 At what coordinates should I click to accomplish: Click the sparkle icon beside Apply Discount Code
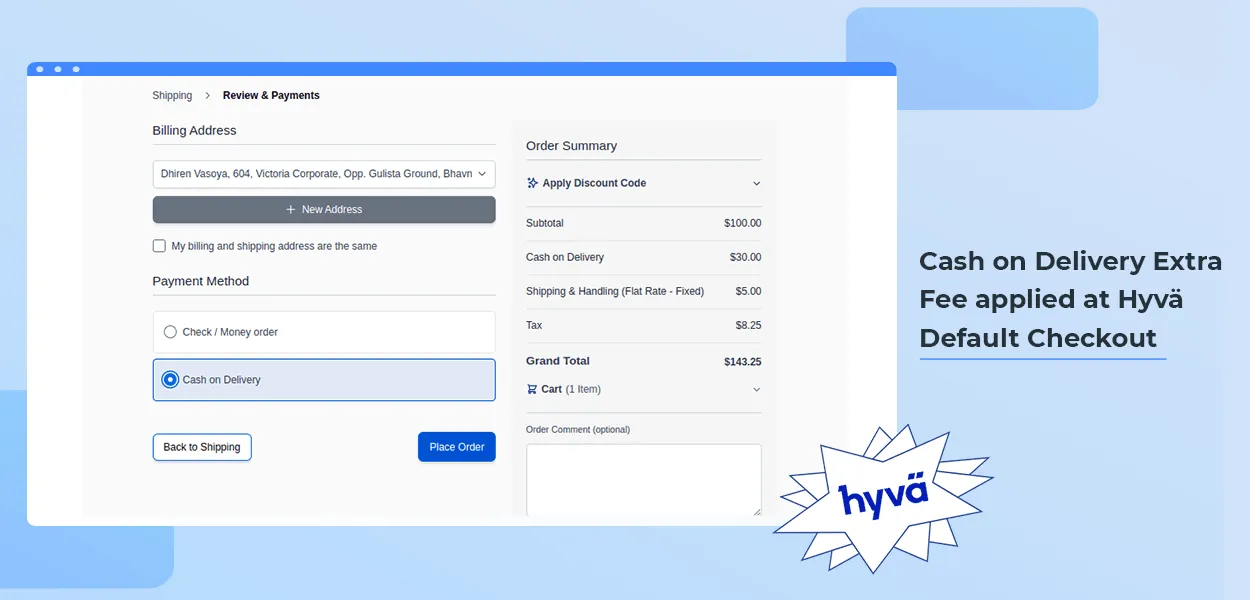click(x=532, y=183)
